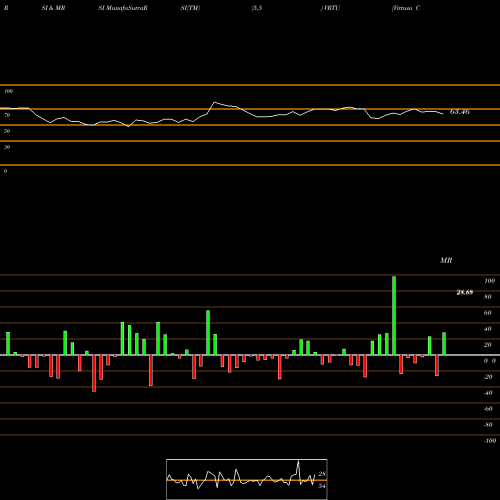Click the MR axis label 60

(488, 313)
